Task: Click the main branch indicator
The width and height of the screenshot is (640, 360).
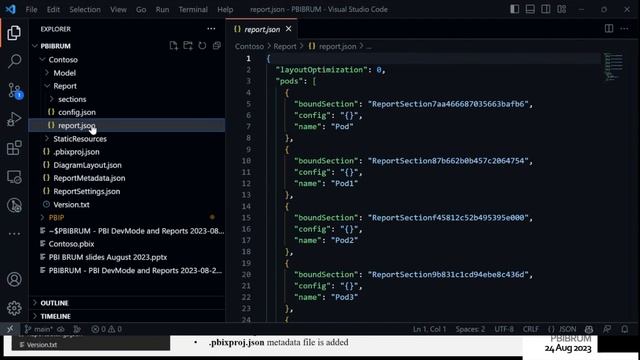Action: (38, 329)
